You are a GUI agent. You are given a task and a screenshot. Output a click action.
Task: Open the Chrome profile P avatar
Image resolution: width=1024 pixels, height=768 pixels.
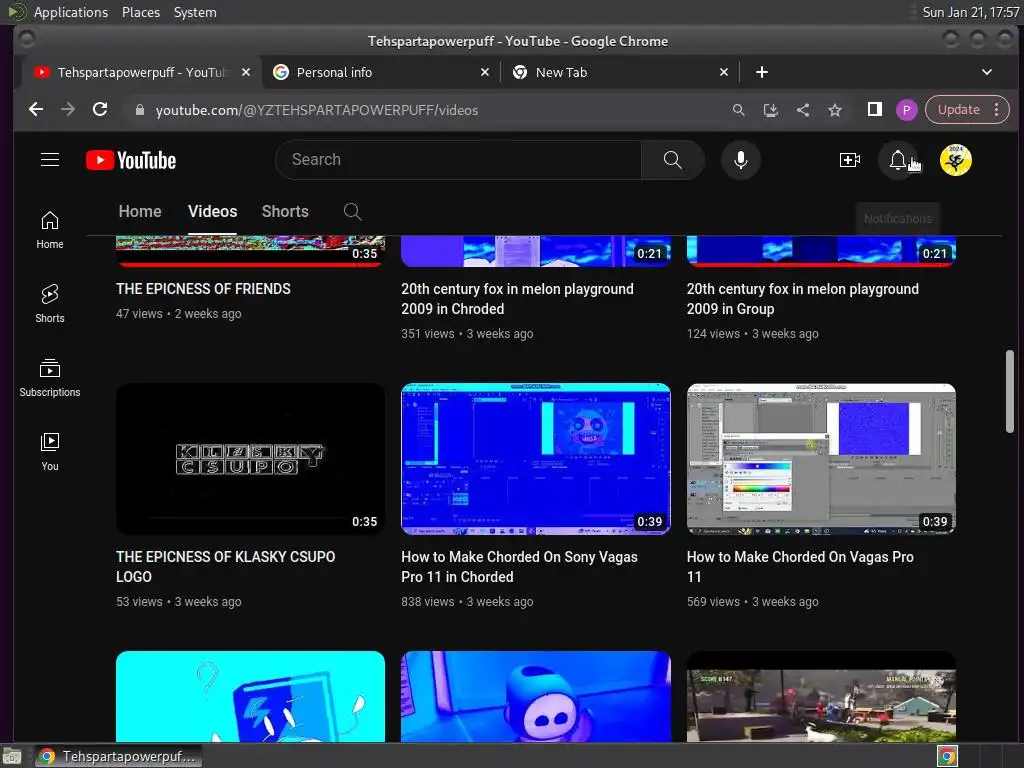click(x=906, y=110)
